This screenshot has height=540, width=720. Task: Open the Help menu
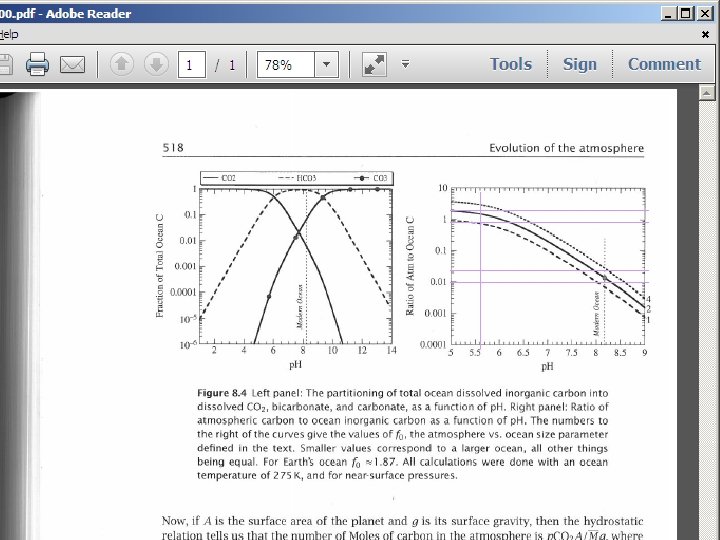[9, 34]
